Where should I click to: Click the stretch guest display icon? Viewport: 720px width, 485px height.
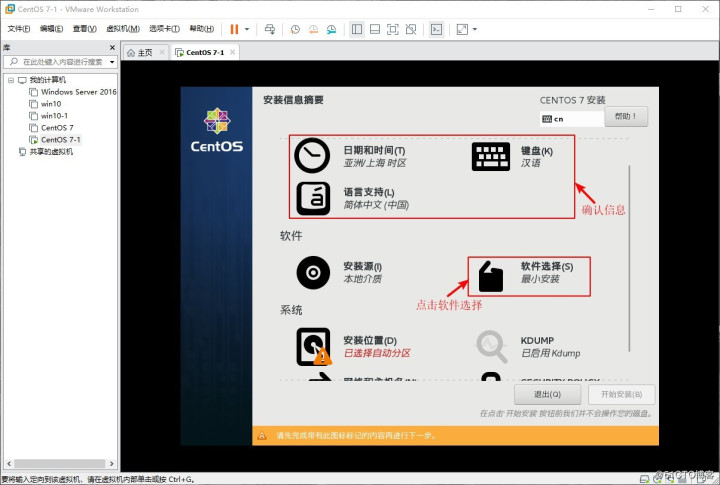462,29
